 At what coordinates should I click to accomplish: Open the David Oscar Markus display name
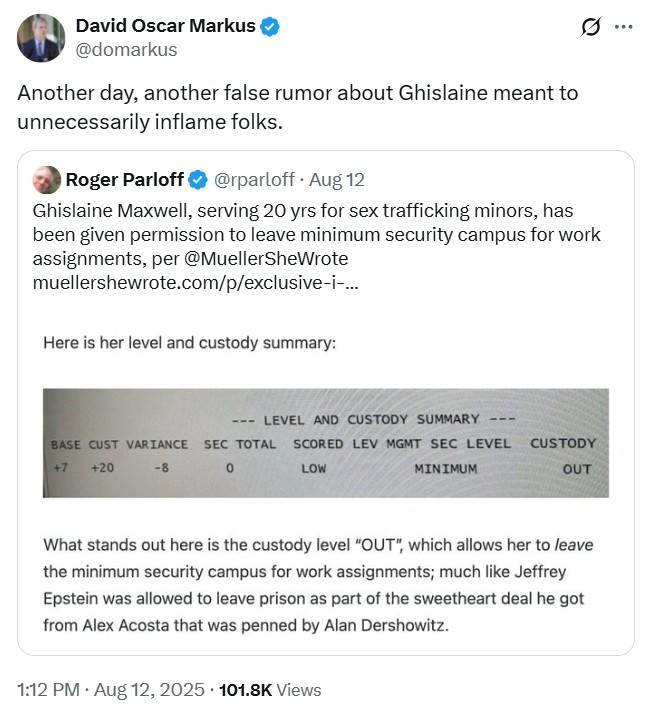click(x=166, y=26)
